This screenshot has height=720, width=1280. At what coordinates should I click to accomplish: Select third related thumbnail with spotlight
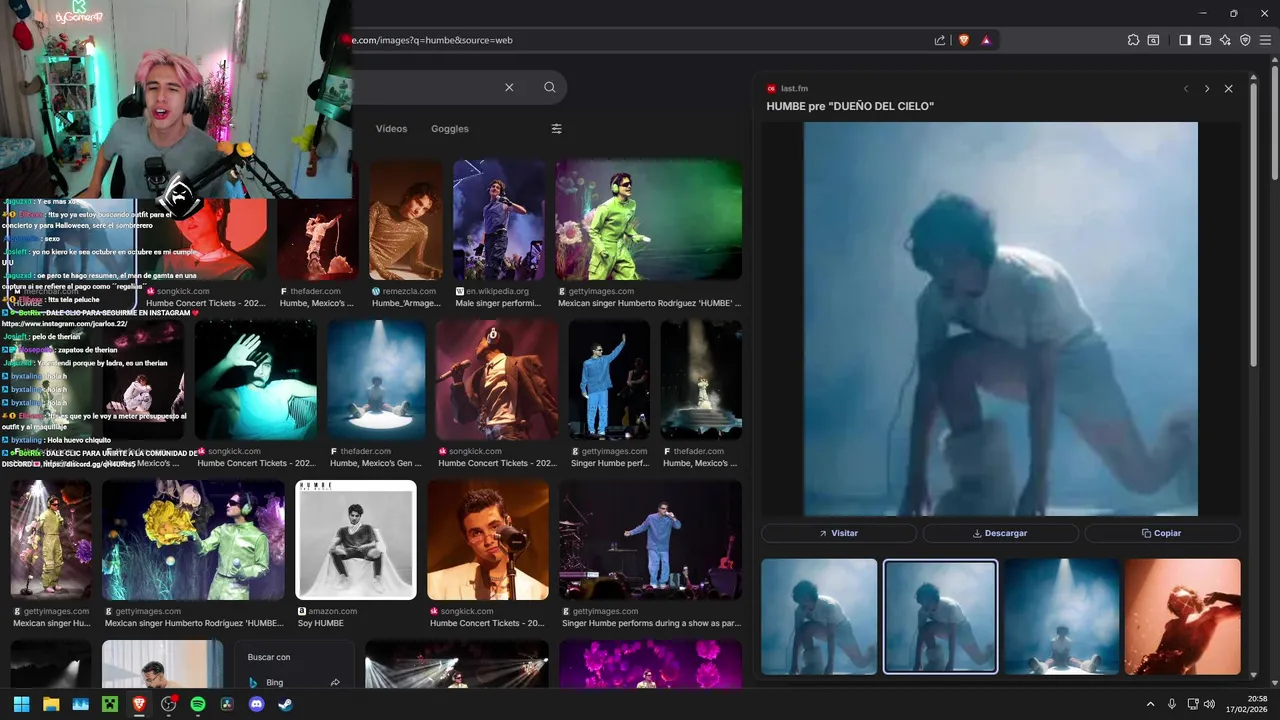1062,616
